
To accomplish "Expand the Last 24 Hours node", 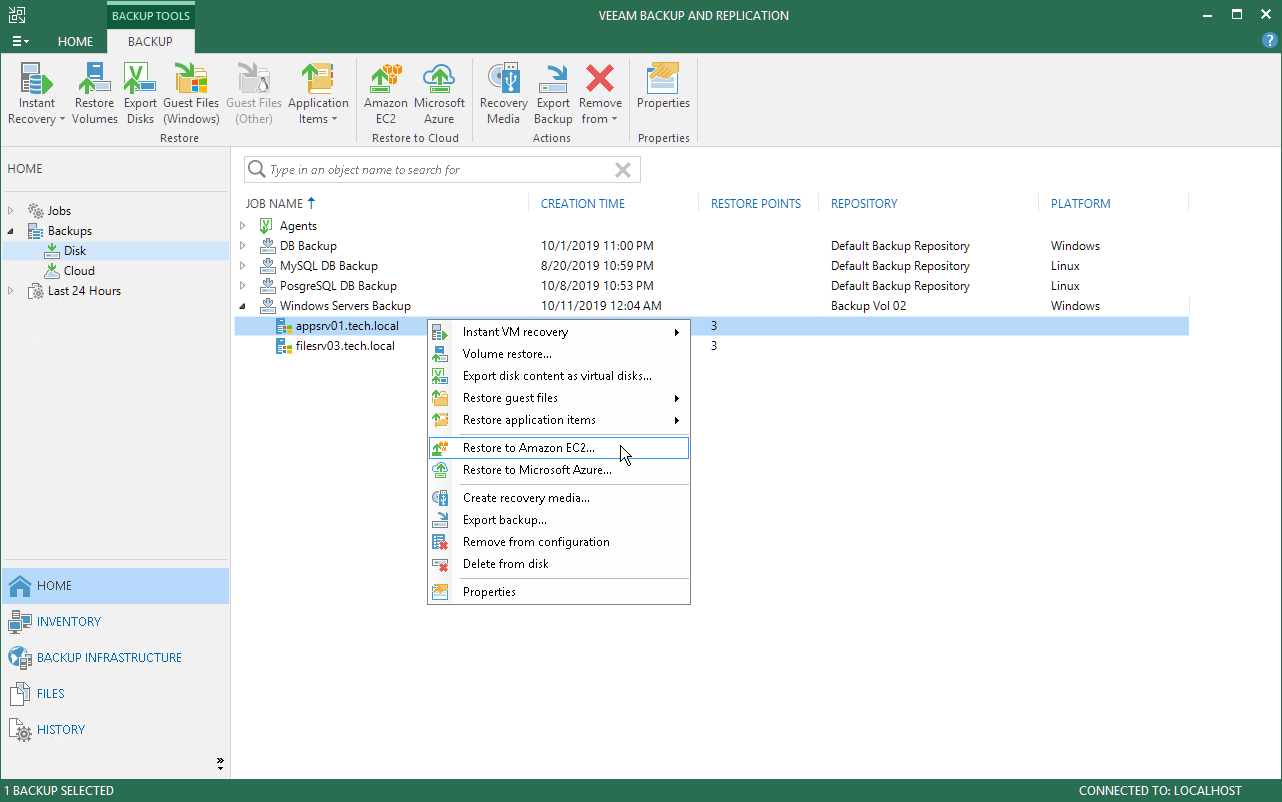I will click(x=11, y=291).
